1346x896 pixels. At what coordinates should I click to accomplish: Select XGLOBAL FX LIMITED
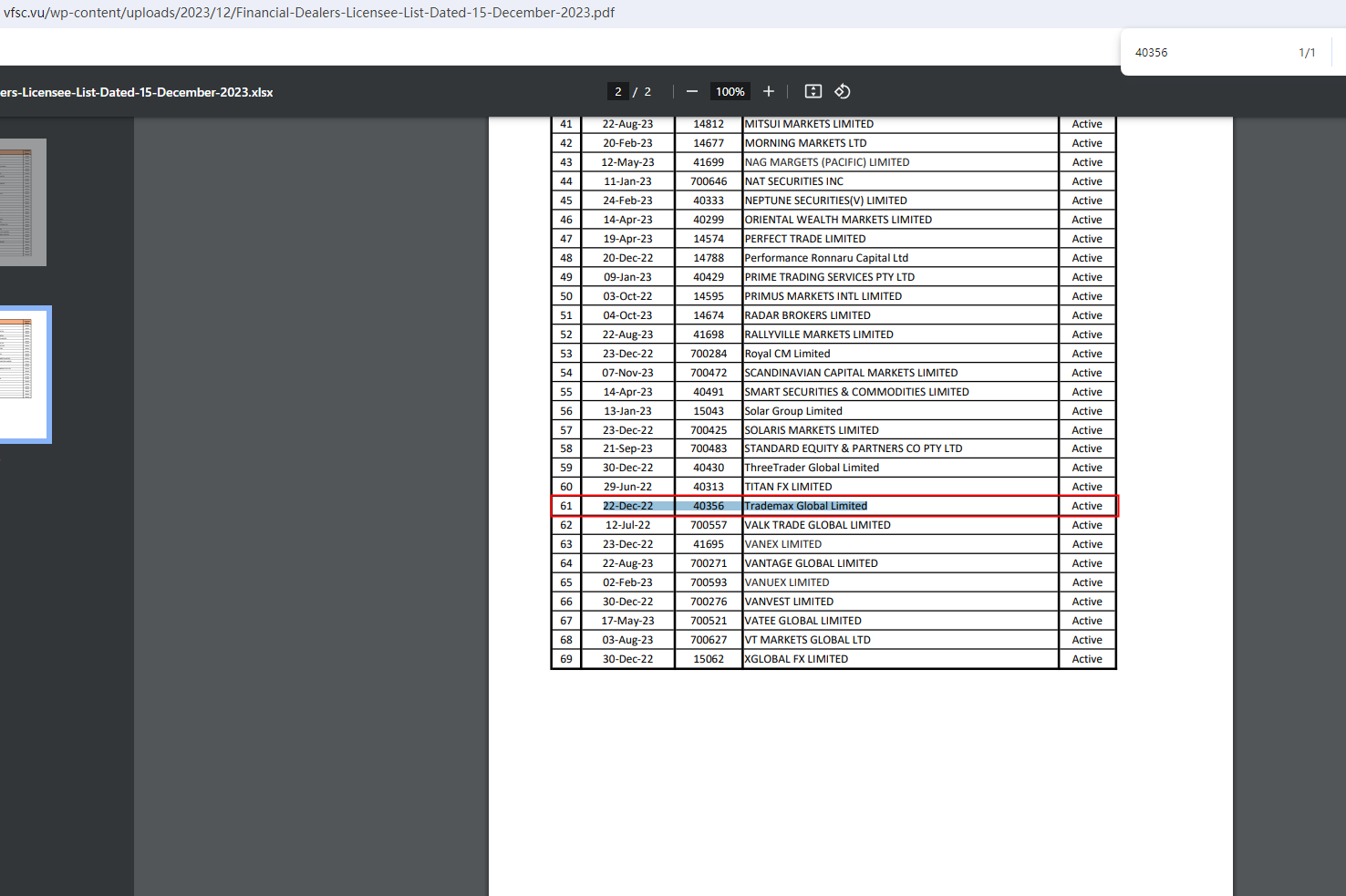[796, 659]
